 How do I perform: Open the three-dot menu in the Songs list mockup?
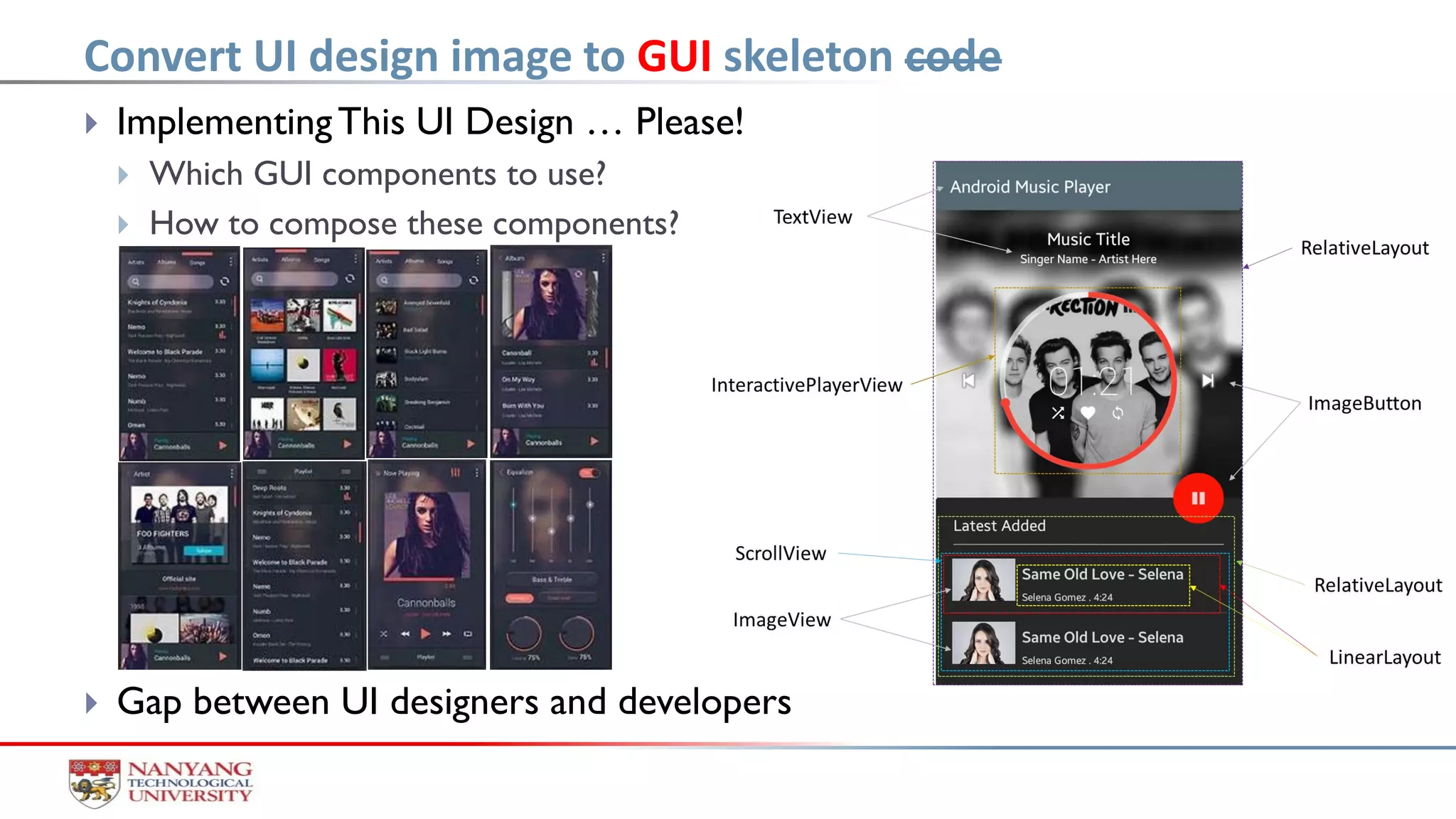pos(230,262)
